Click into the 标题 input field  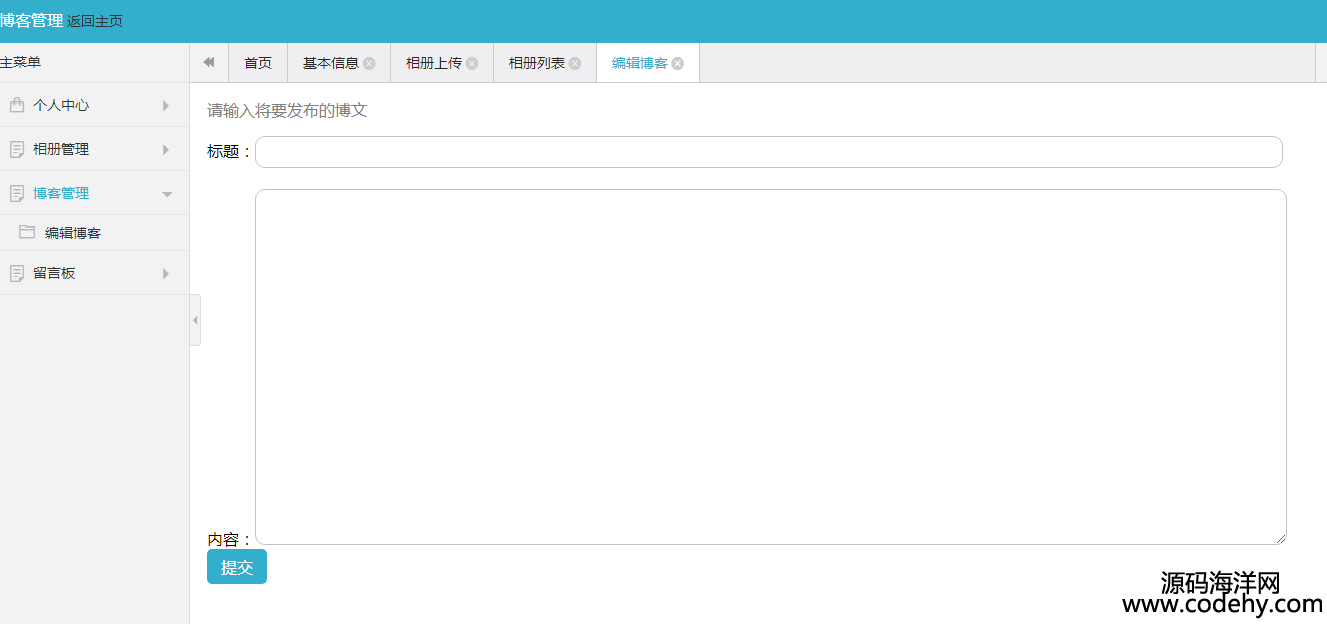click(768, 152)
